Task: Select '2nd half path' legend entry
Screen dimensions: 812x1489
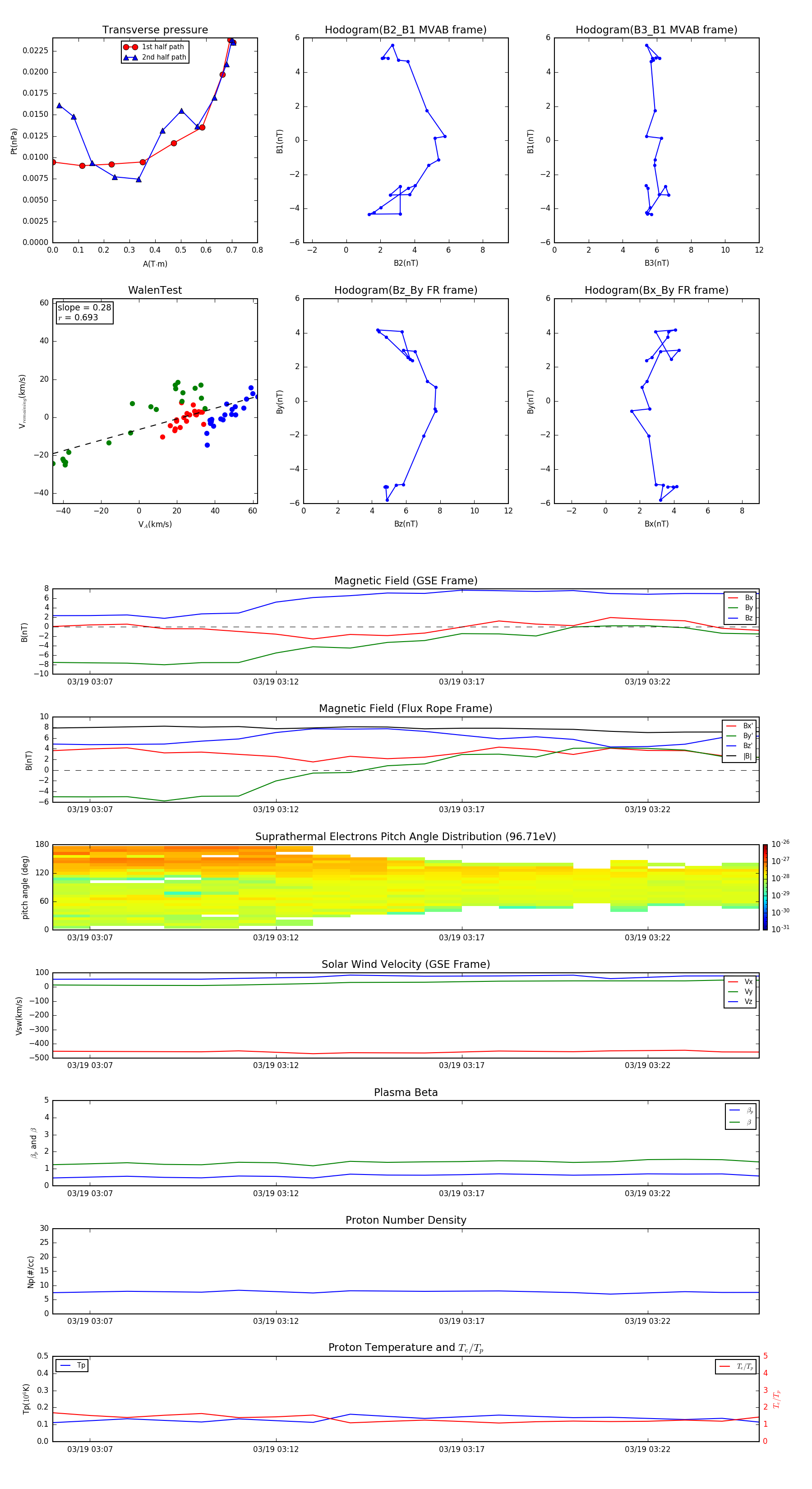Action: [155, 57]
